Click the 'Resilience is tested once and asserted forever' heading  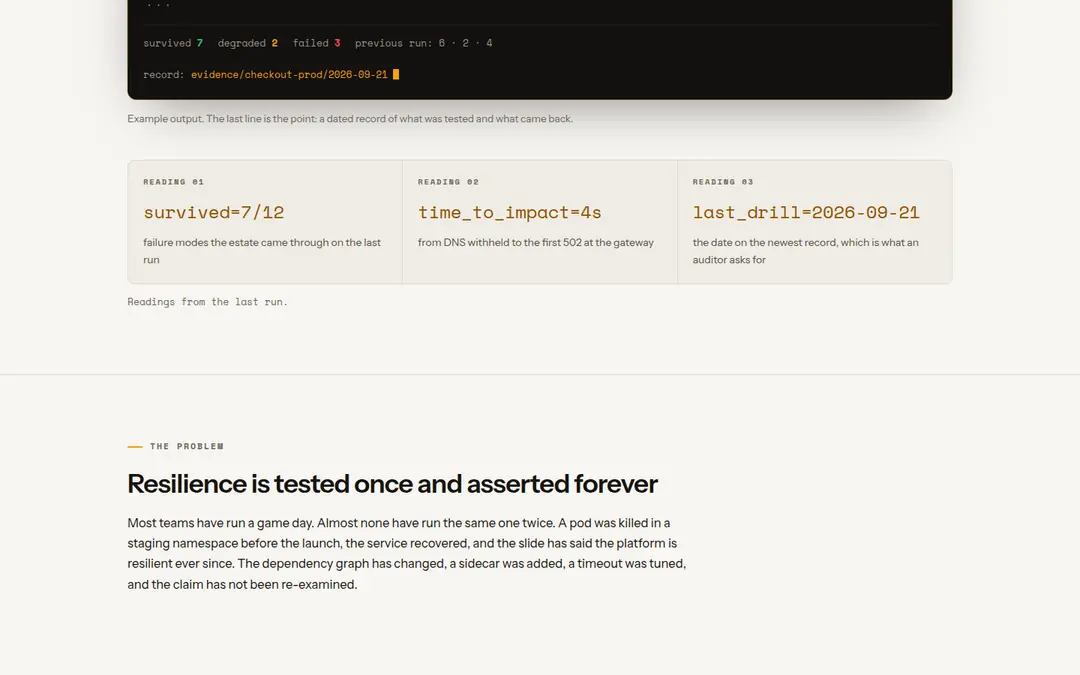(393, 484)
